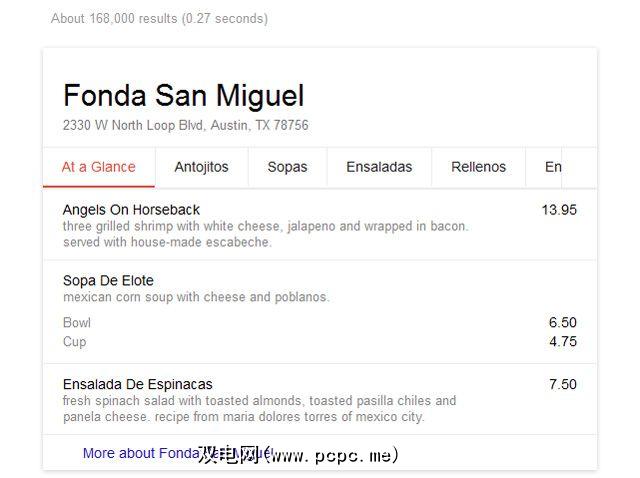
Task: Click the Fonda San Miguel restaurant title
Action: click(183, 96)
